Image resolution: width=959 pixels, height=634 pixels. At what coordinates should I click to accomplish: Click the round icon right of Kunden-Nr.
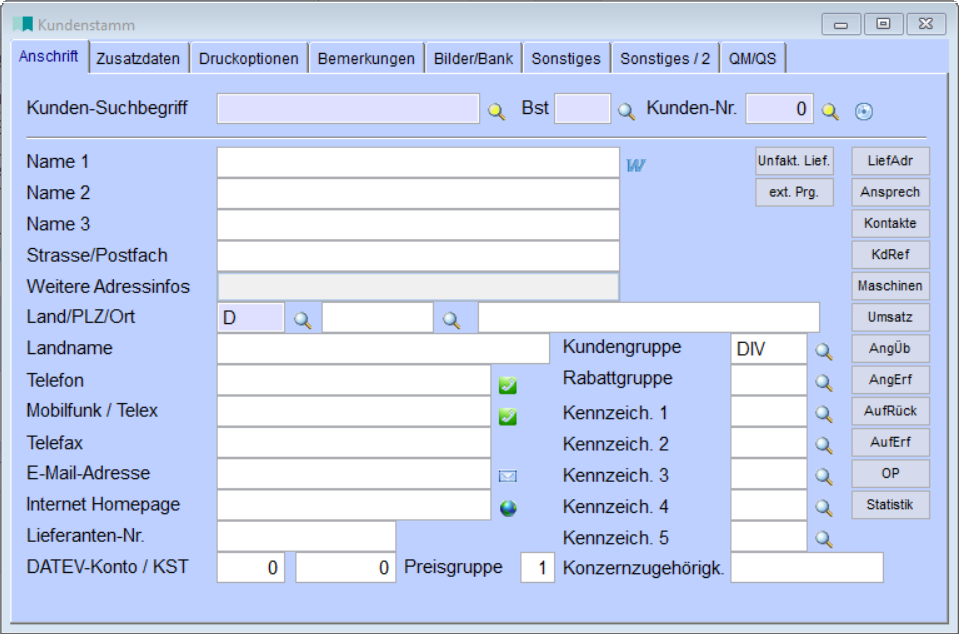[864, 112]
